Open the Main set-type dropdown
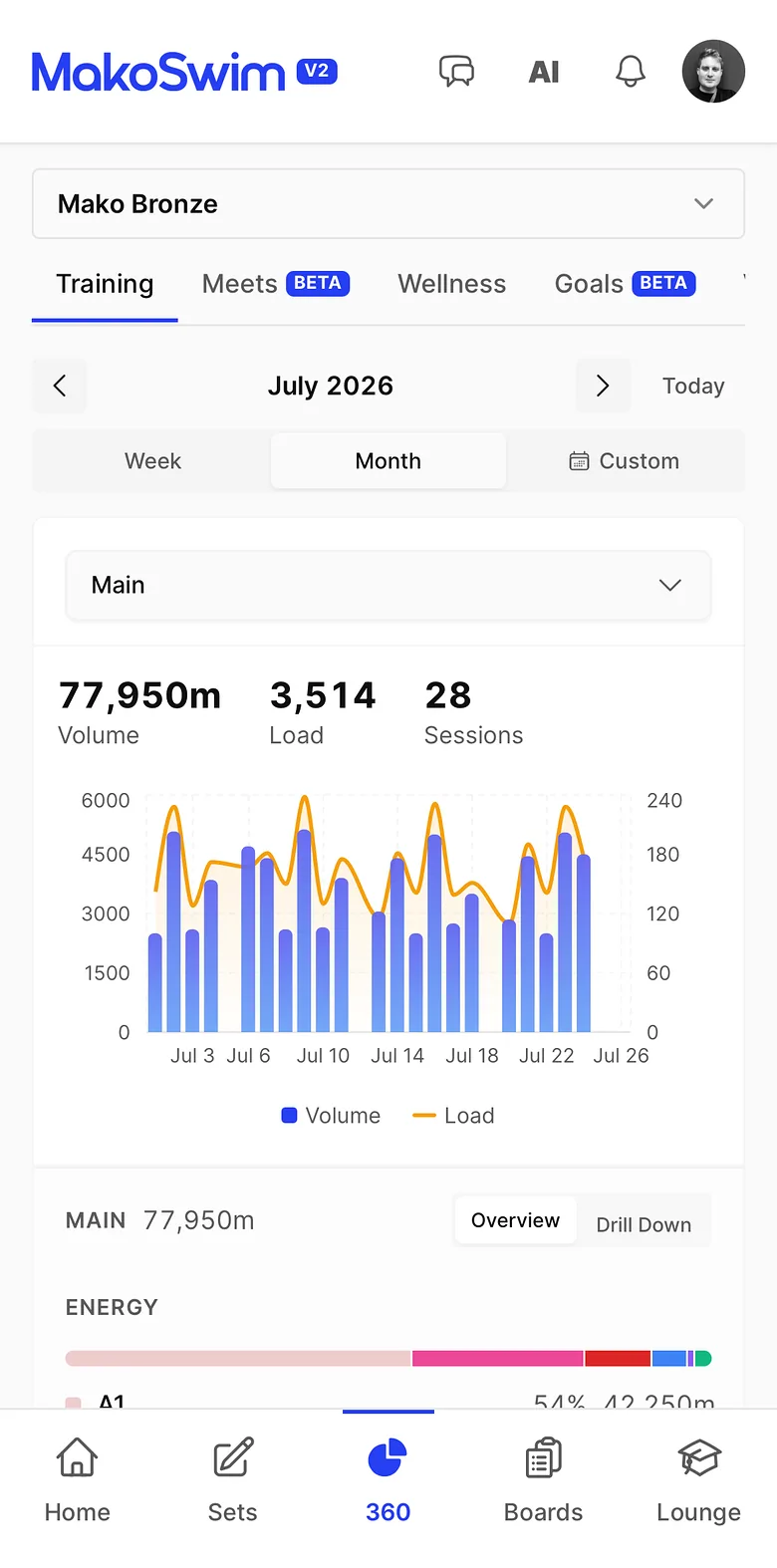This screenshot has width=777, height=1568. [388, 585]
